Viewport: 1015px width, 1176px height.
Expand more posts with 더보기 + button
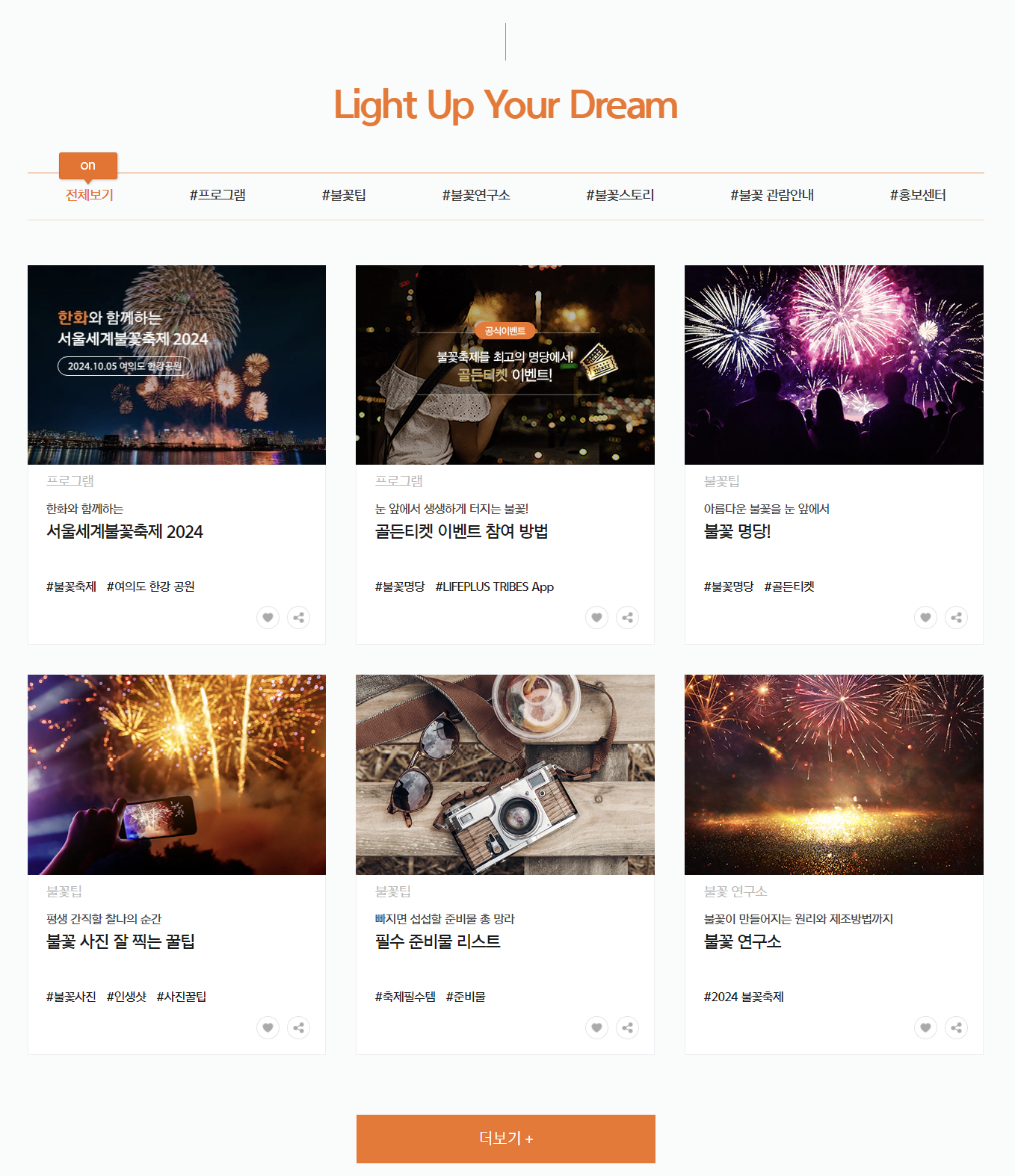click(506, 1139)
